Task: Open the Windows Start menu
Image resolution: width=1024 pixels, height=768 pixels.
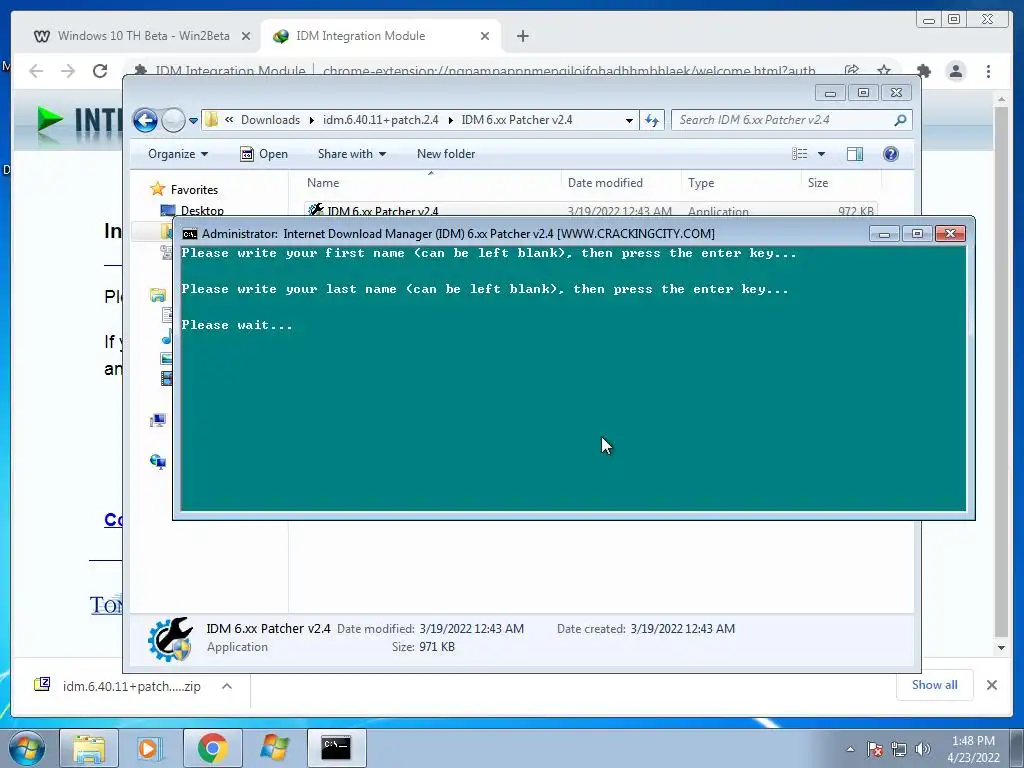Action: (27, 748)
